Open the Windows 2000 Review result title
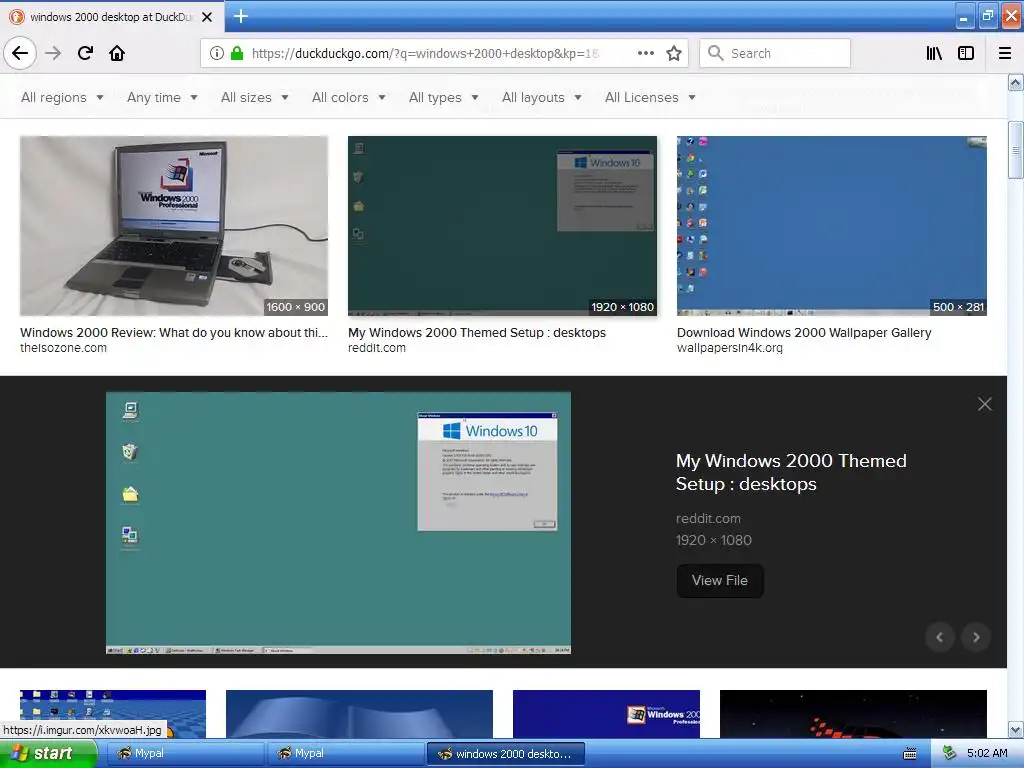Viewport: 1024px width, 768px height. 174,332
